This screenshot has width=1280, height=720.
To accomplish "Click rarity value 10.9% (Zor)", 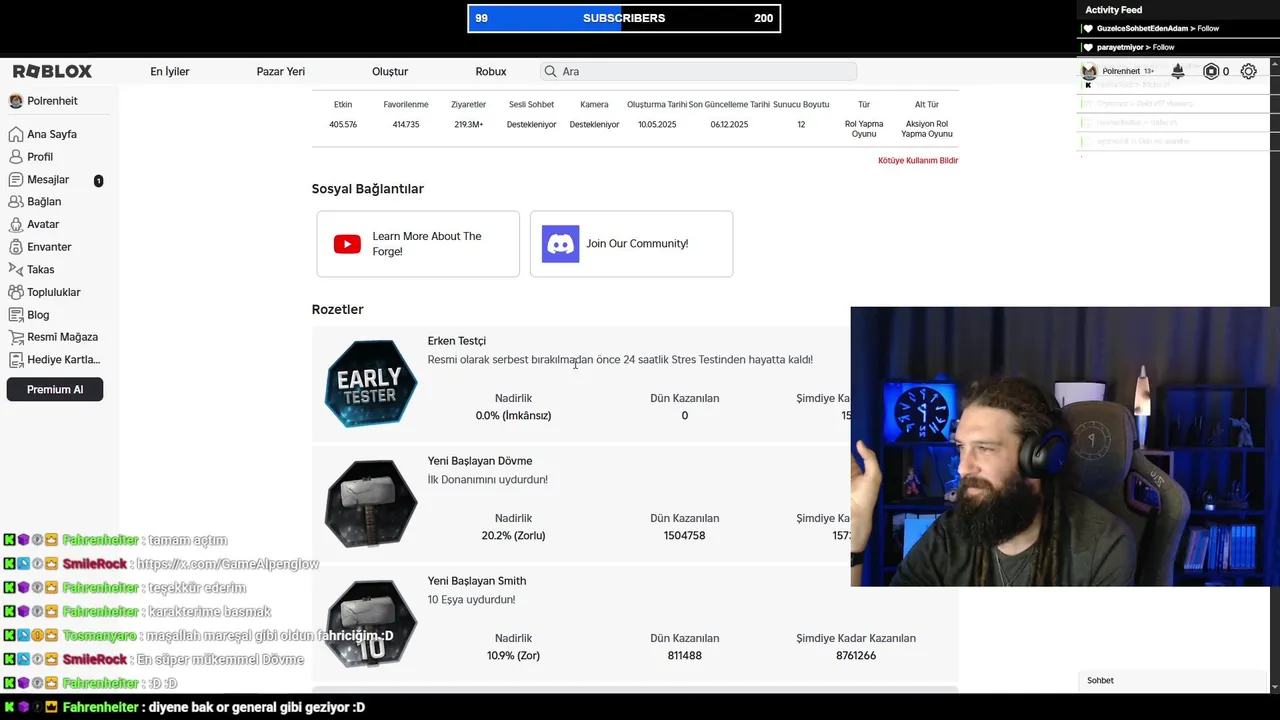I will (x=513, y=656).
